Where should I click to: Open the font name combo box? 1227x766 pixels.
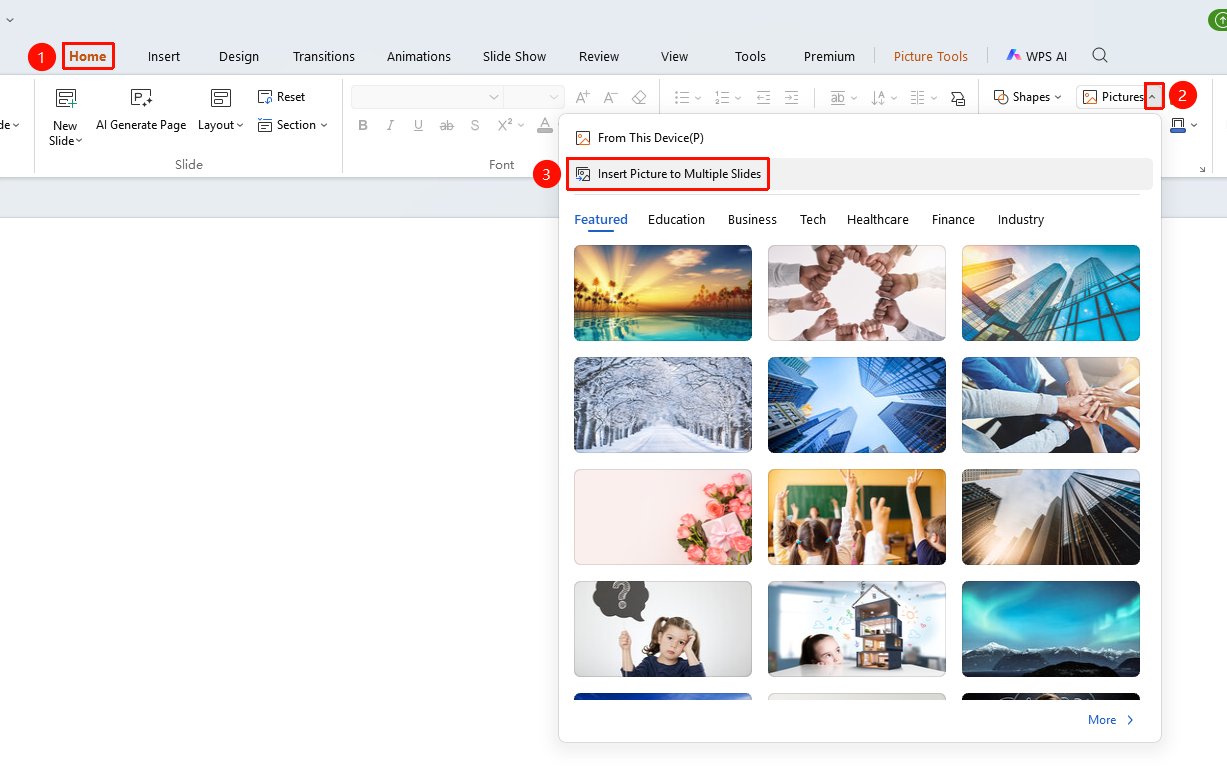[427, 97]
